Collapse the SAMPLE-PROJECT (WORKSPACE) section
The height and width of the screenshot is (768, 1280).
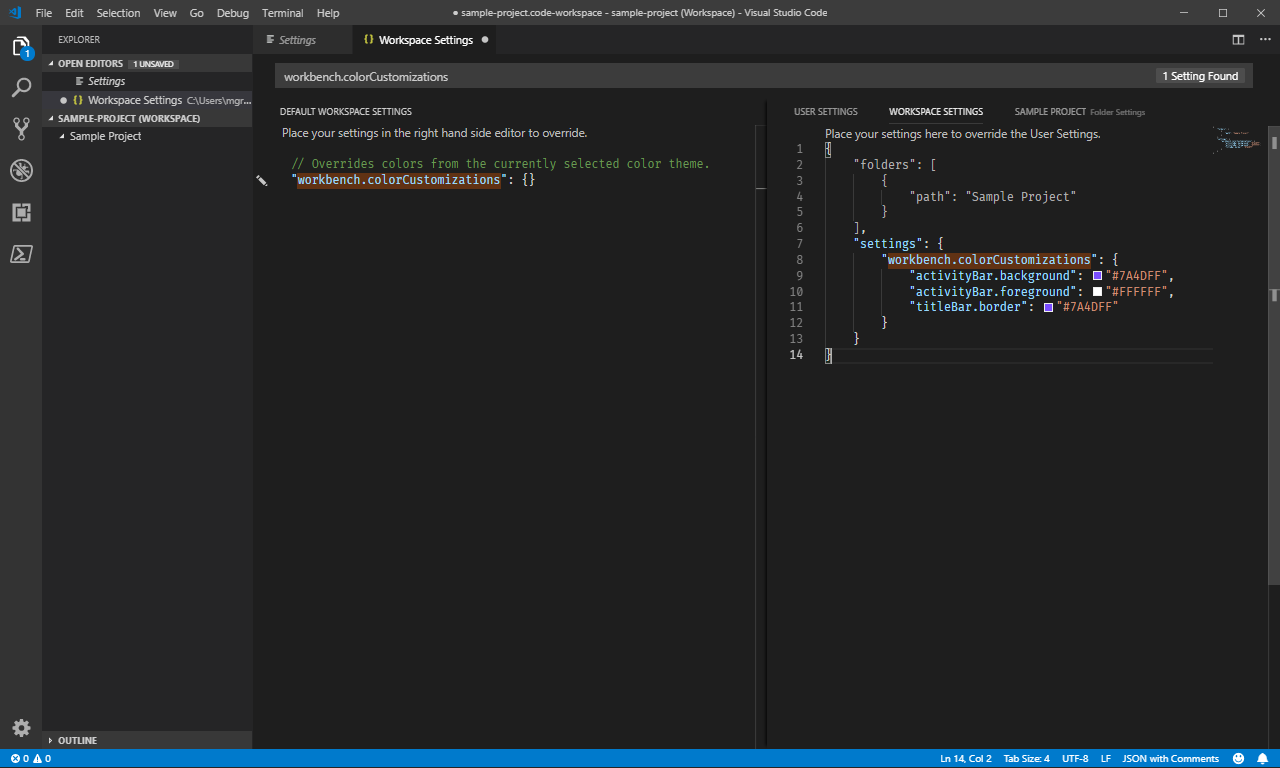tap(146, 118)
